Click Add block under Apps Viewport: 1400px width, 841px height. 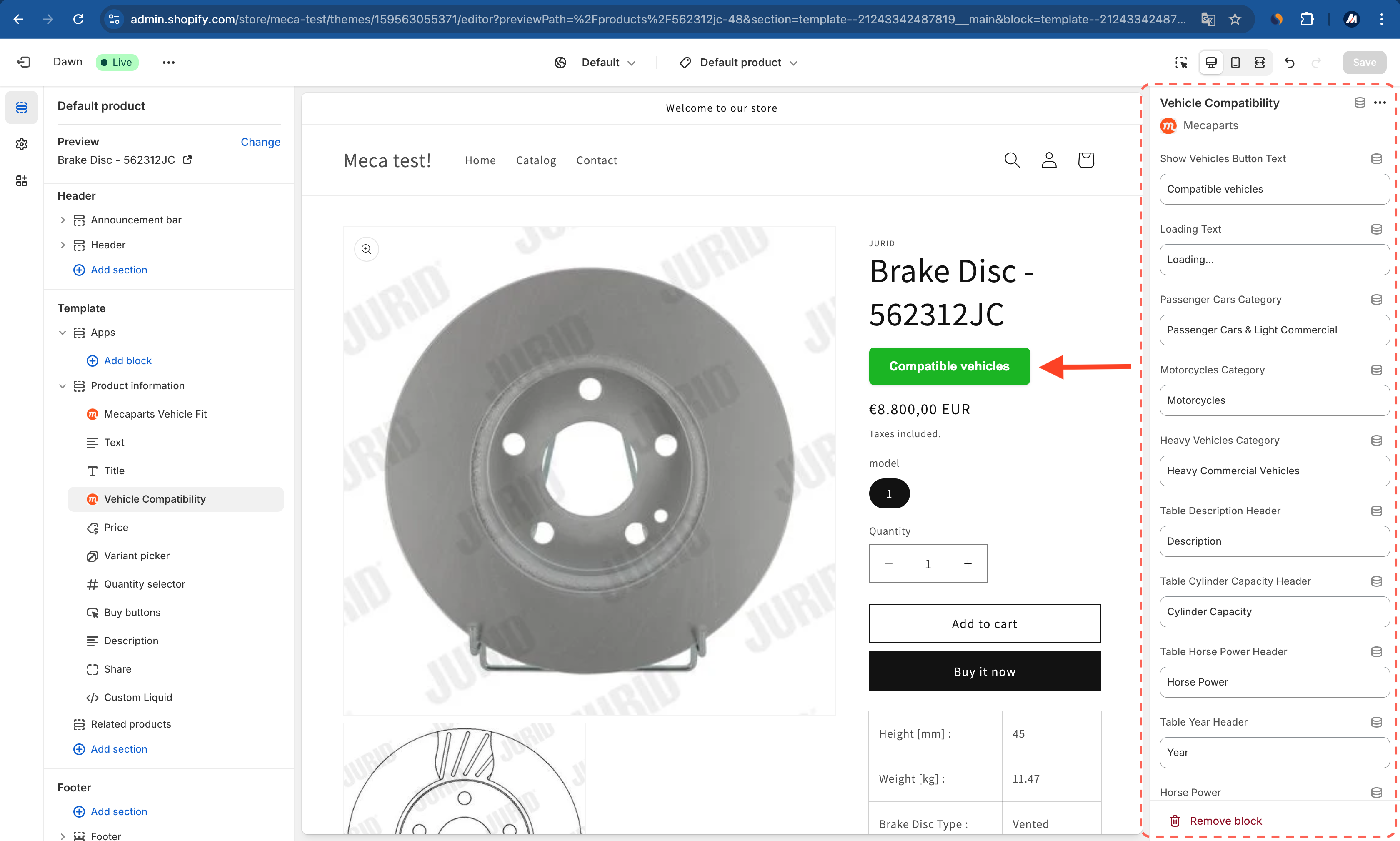[x=119, y=361]
